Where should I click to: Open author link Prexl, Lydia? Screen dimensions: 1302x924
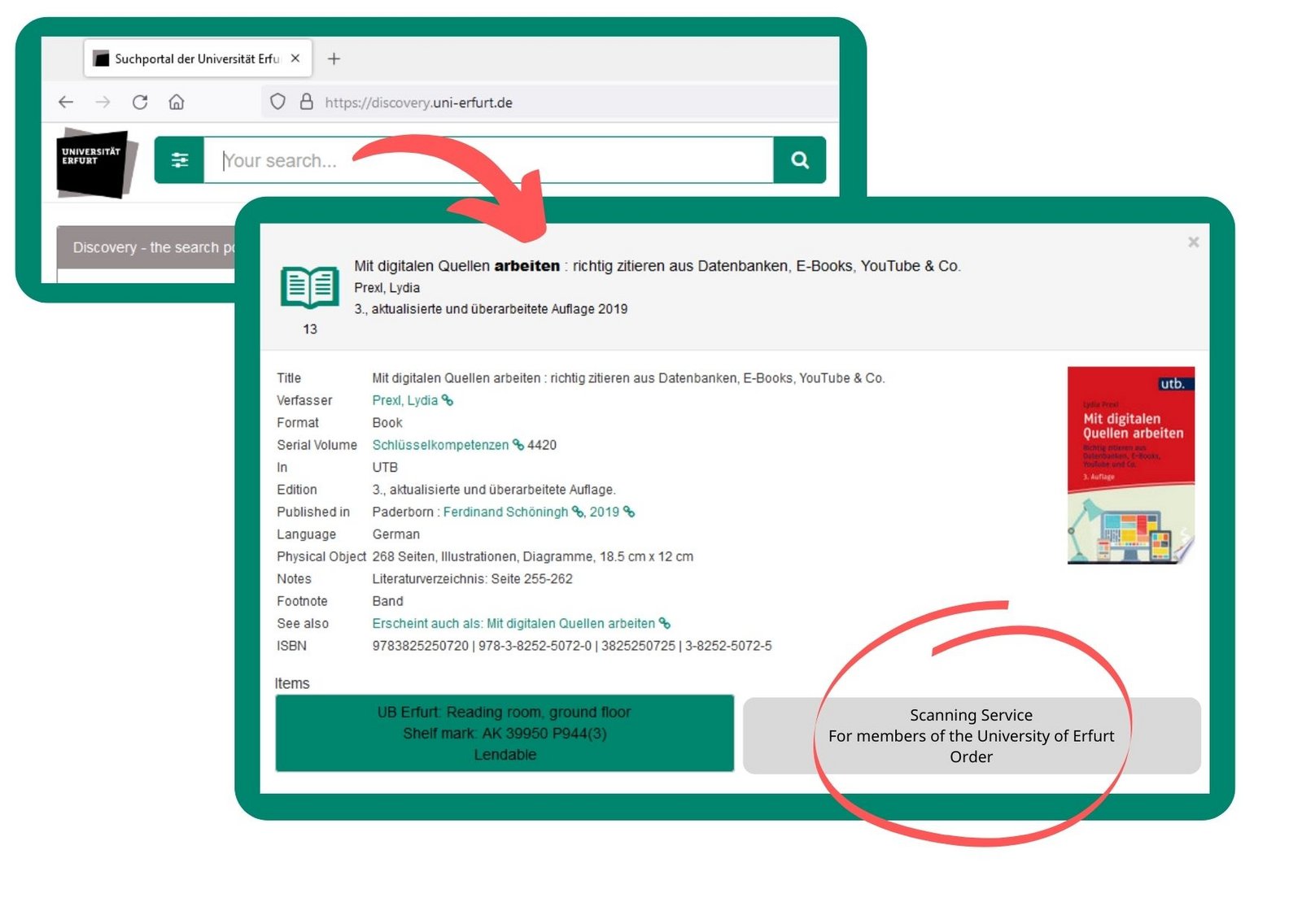(404, 400)
